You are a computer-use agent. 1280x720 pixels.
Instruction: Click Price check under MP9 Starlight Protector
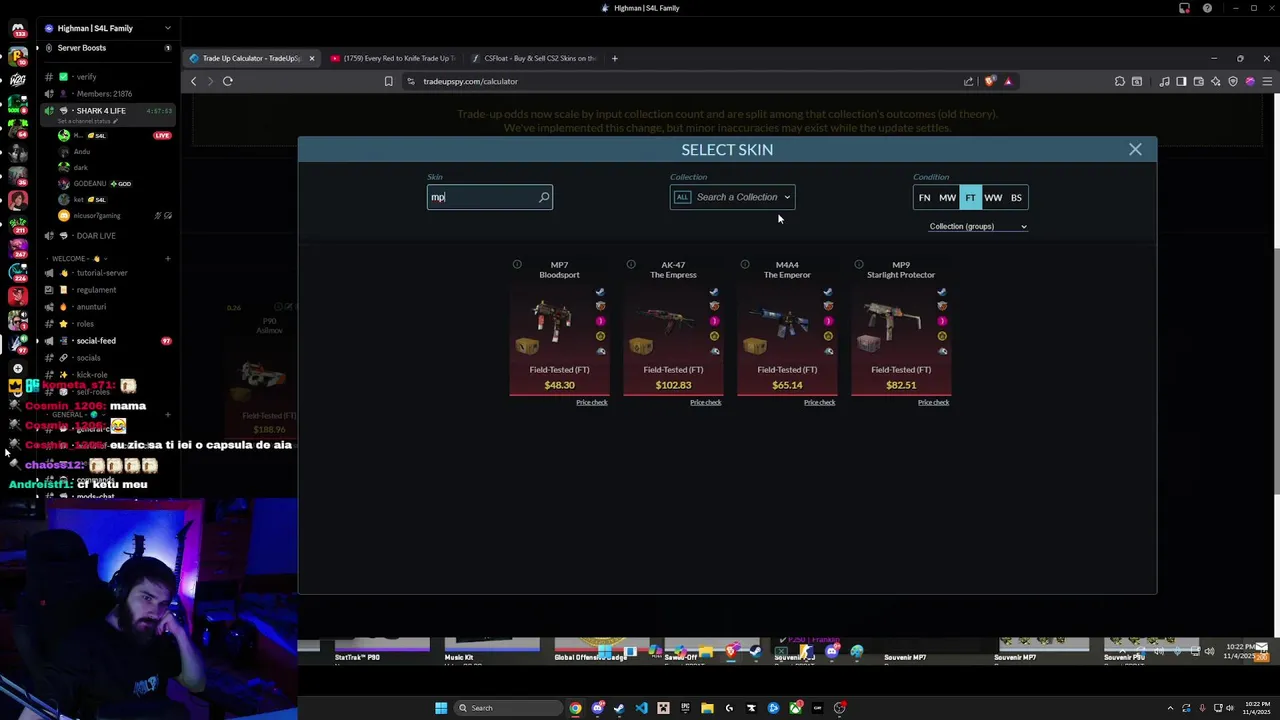933,402
